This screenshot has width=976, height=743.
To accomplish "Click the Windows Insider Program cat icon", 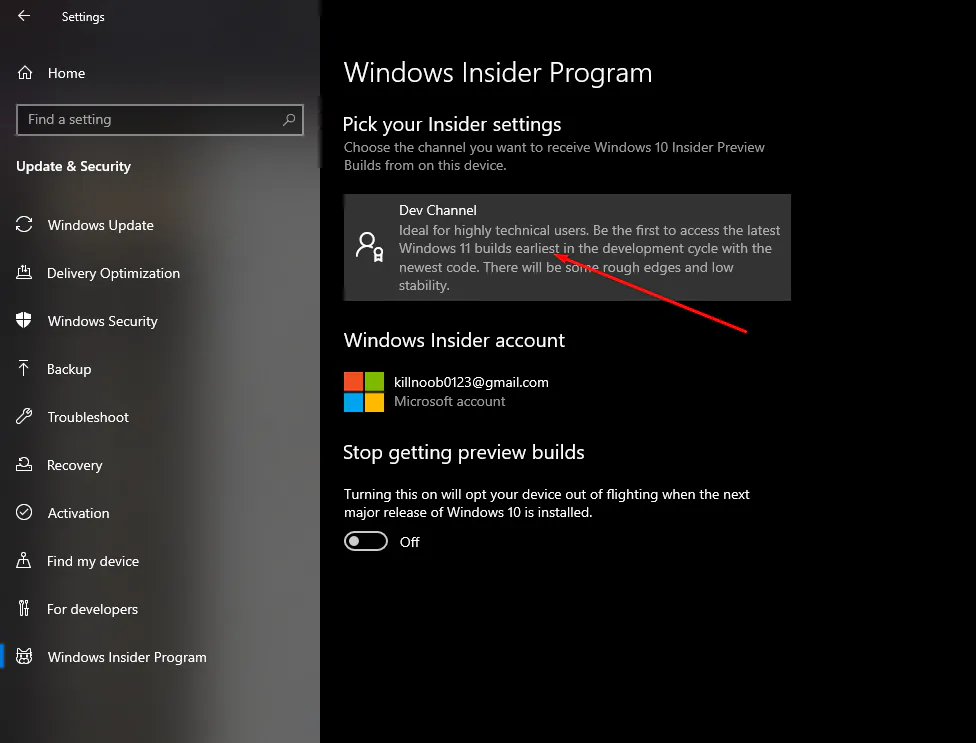I will click(24, 657).
